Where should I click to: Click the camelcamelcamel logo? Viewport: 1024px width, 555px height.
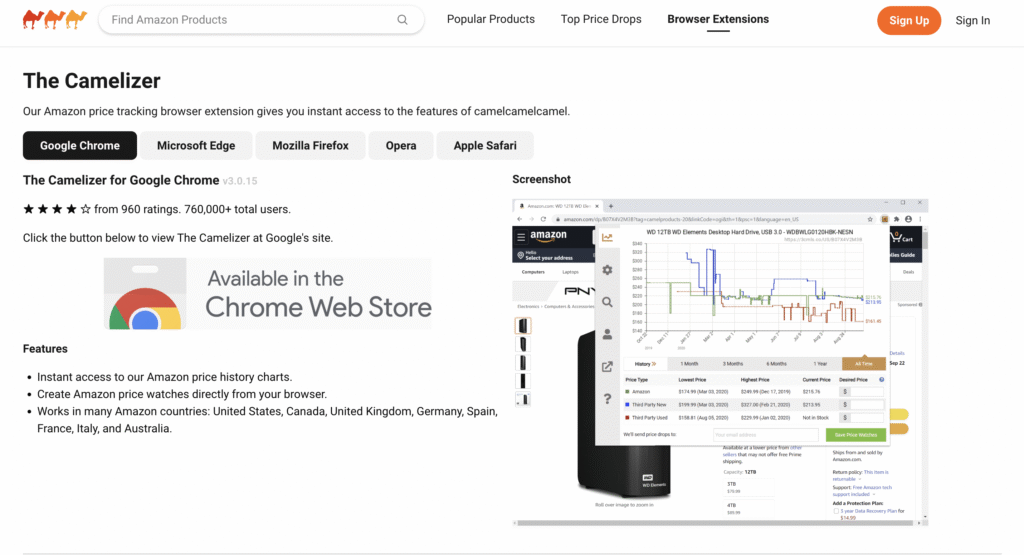coord(55,20)
